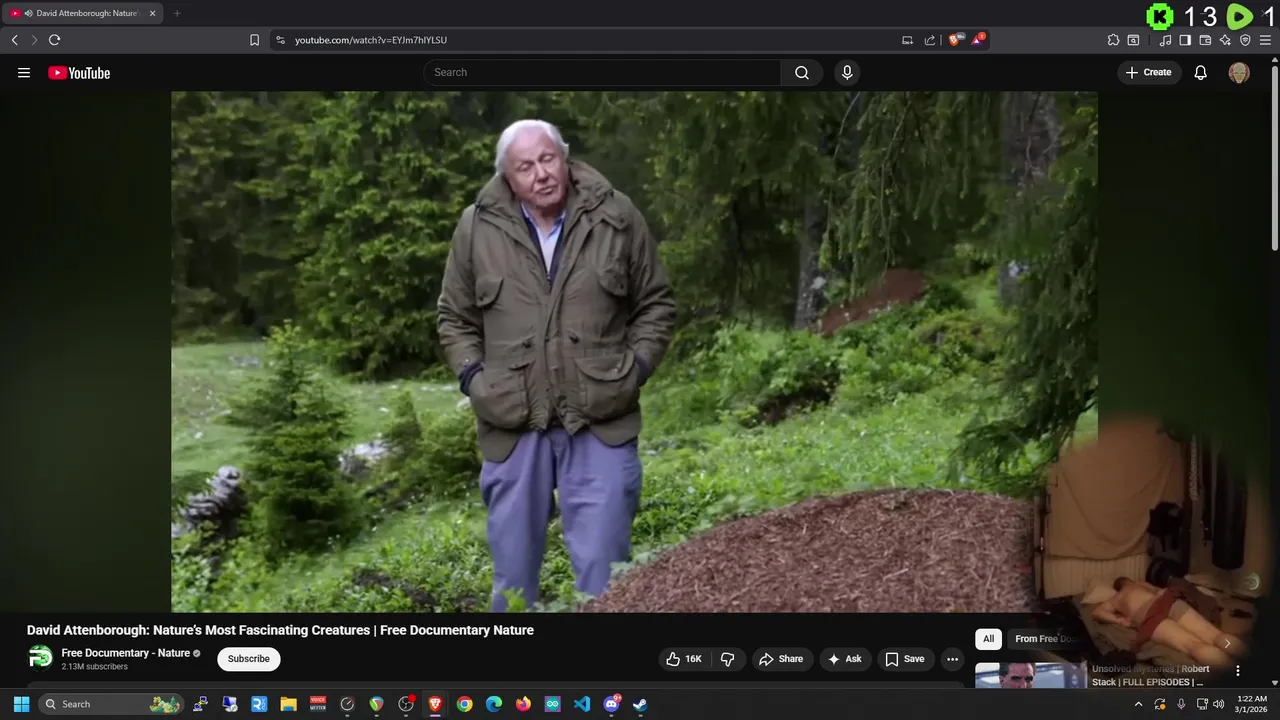Open File Explorer from the taskbar
Viewport: 1280px width, 720px height.
[288, 704]
